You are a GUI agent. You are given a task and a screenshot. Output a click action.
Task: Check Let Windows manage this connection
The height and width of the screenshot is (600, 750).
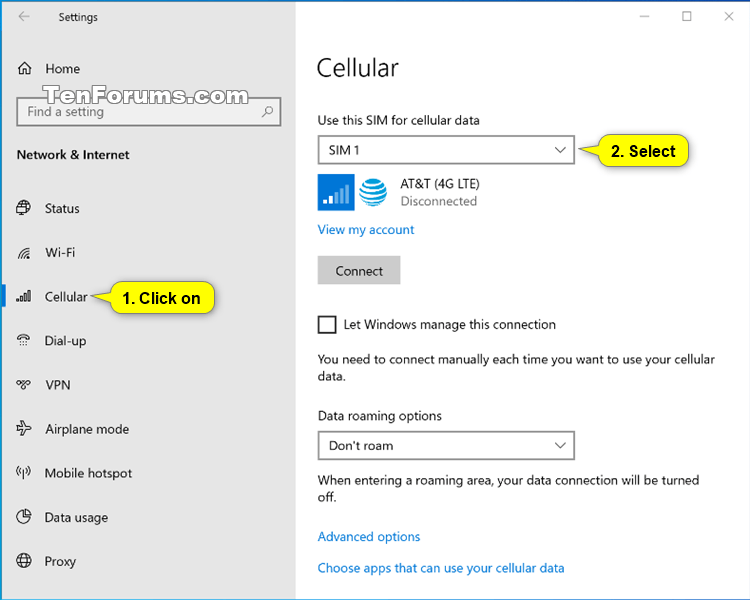(x=327, y=324)
